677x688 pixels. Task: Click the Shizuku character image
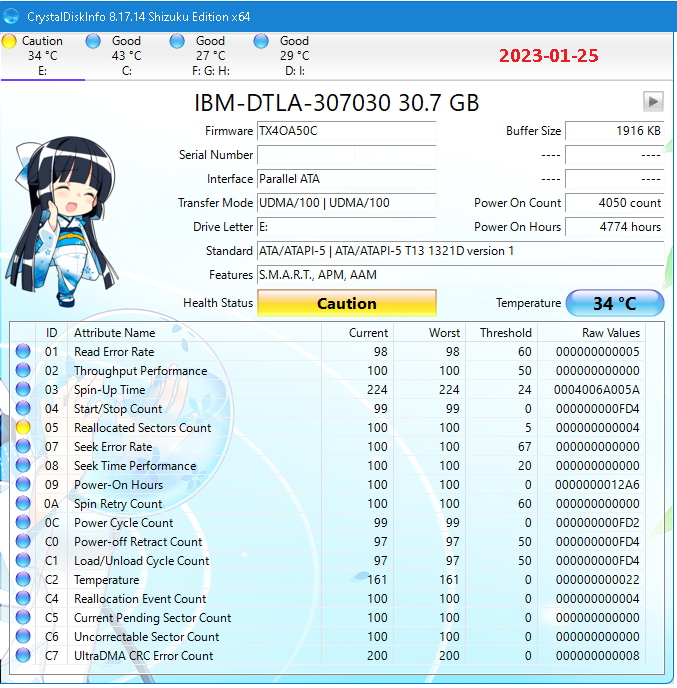coord(62,222)
